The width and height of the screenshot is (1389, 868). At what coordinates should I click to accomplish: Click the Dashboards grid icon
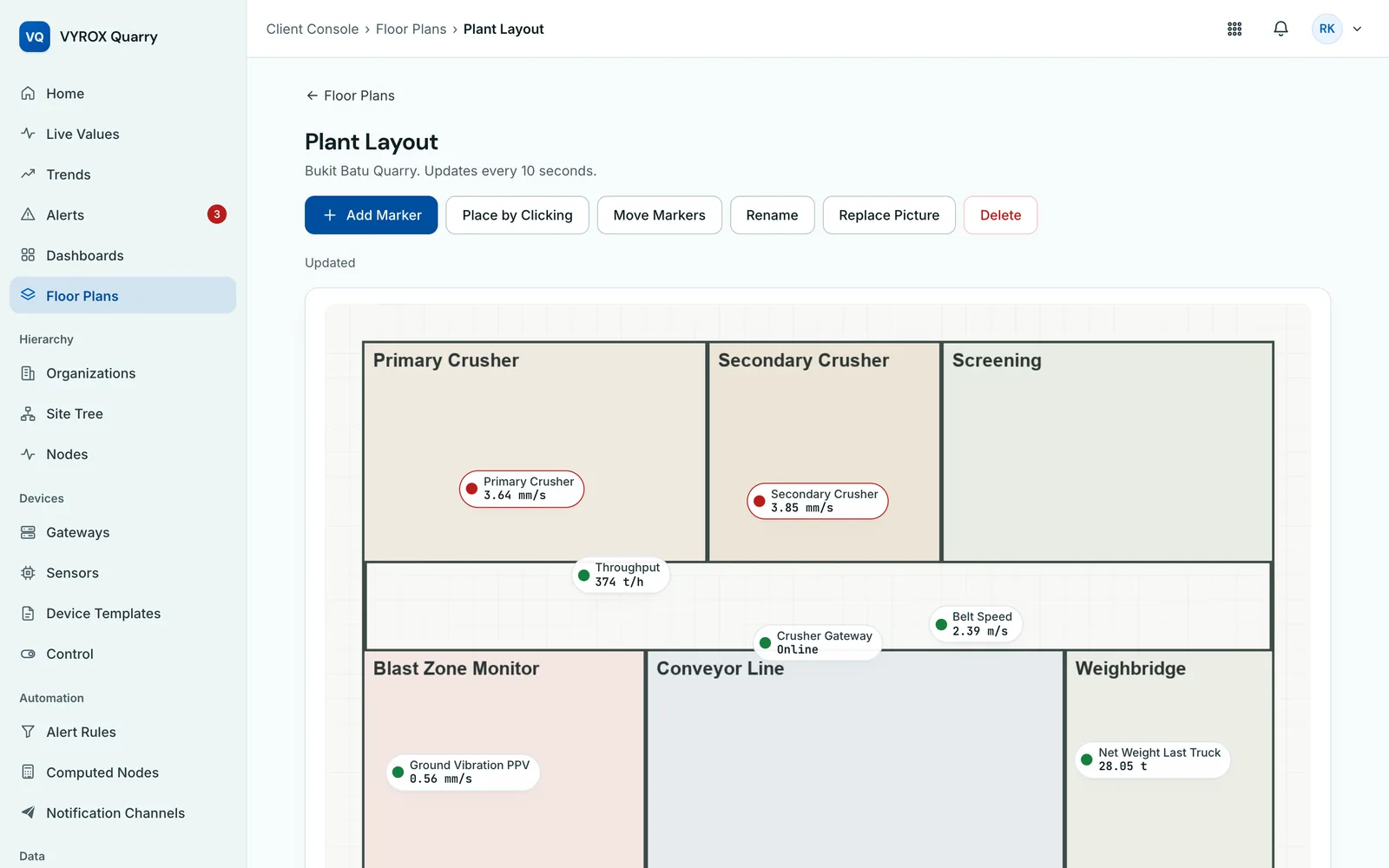tap(28, 255)
